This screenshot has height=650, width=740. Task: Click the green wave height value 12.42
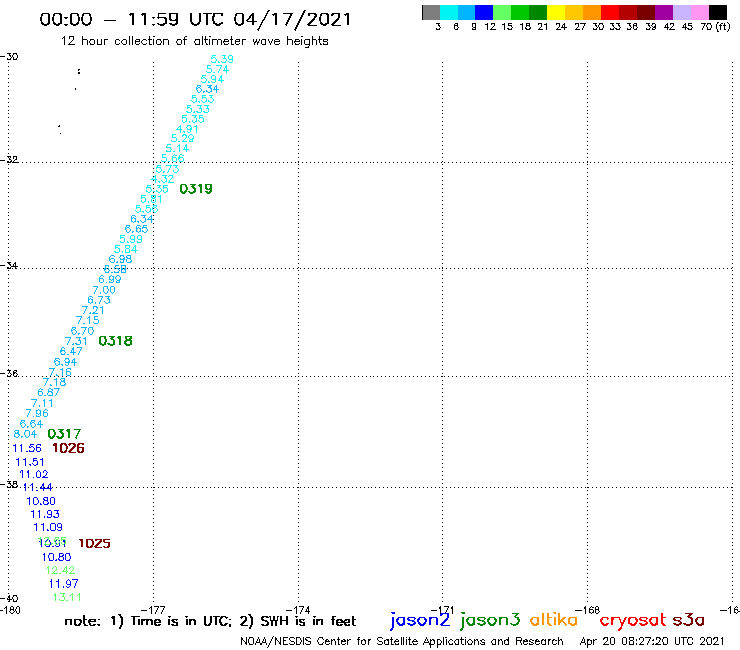pyautogui.click(x=60, y=570)
